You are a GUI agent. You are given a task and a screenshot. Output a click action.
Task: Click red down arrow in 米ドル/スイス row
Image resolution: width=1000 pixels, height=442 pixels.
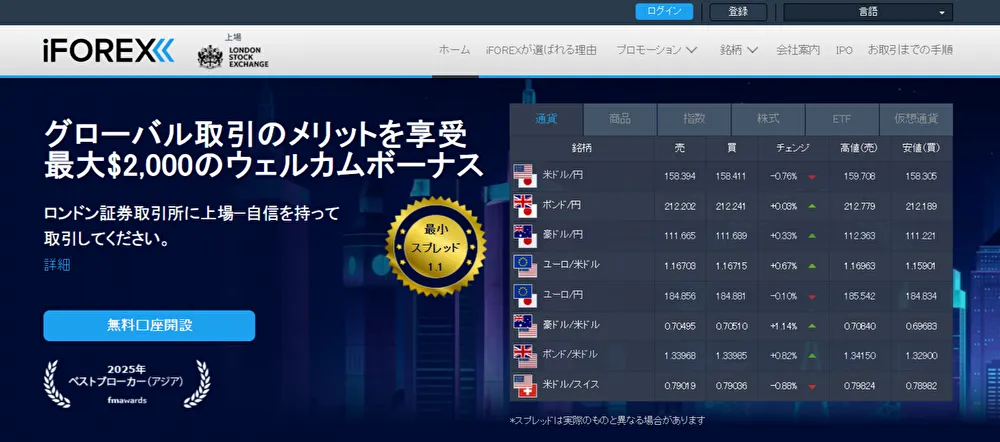(x=812, y=387)
